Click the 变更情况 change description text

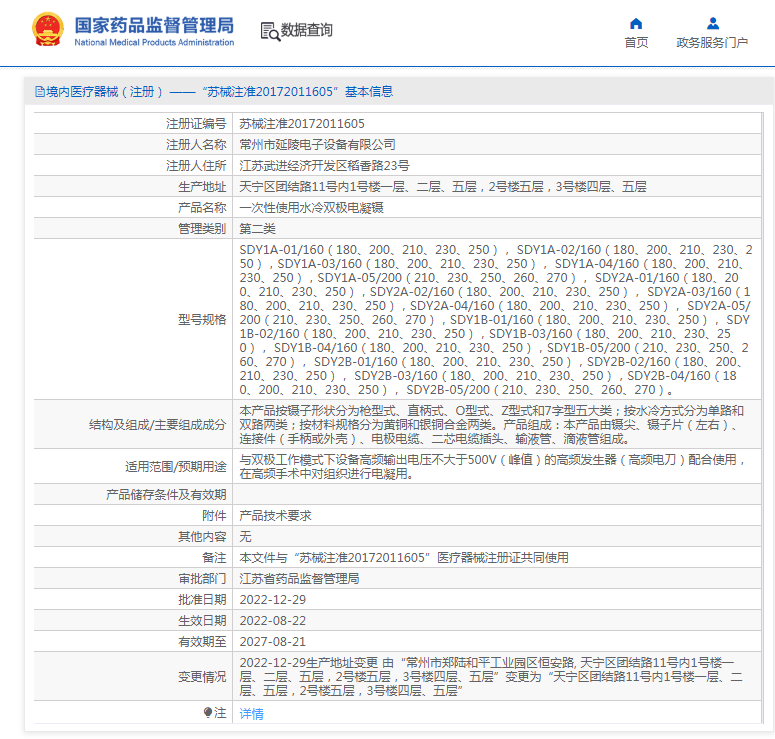491,676
